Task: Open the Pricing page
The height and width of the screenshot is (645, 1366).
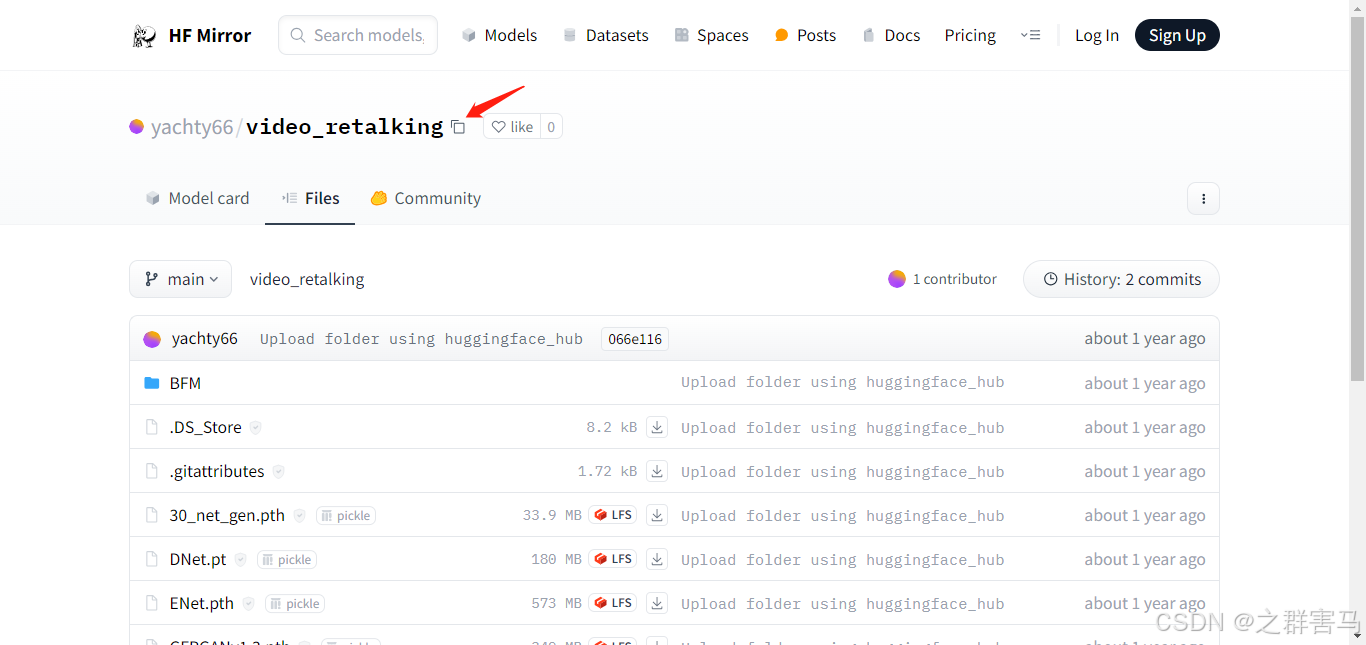Action: pyautogui.click(x=970, y=35)
